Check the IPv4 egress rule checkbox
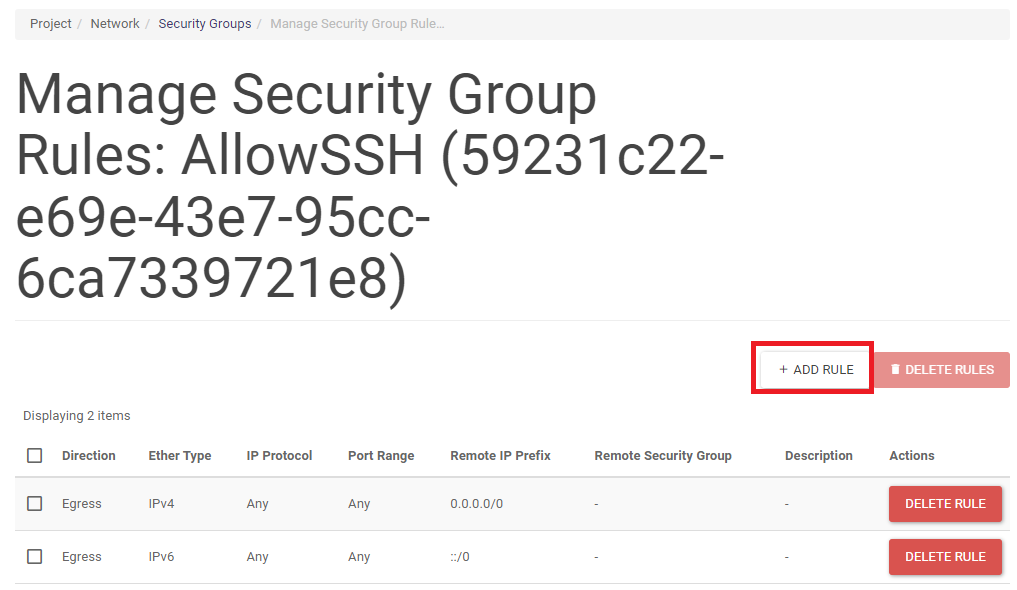The width and height of the screenshot is (1017, 590). click(35, 504)
